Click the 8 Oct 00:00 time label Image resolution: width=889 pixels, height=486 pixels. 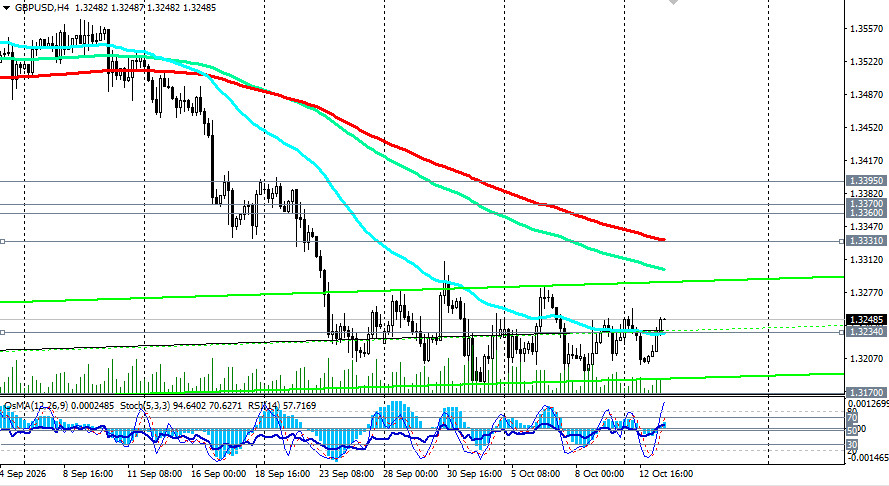(x=599, y=474)
